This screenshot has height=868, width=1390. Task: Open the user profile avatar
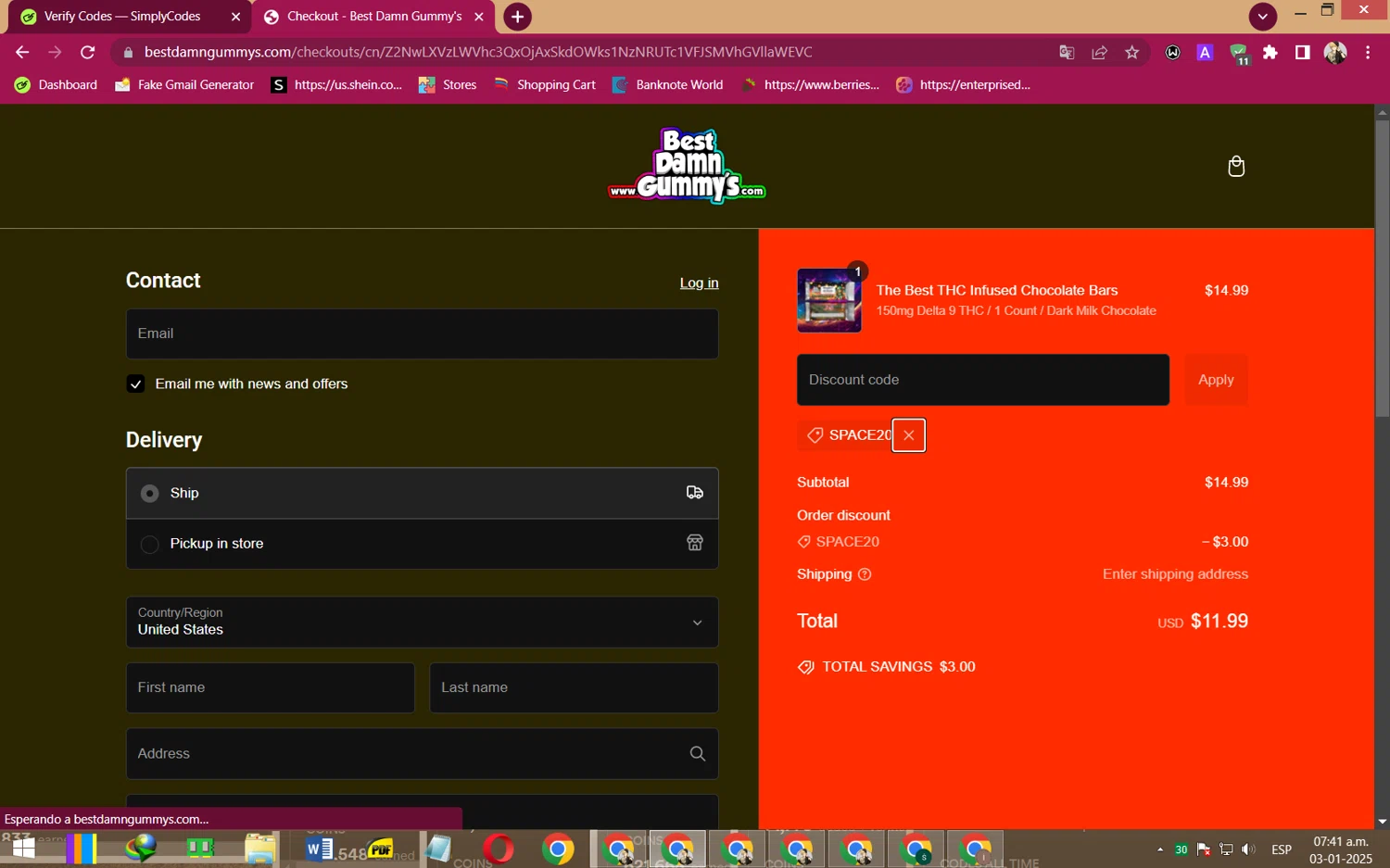click(1335, 53)
